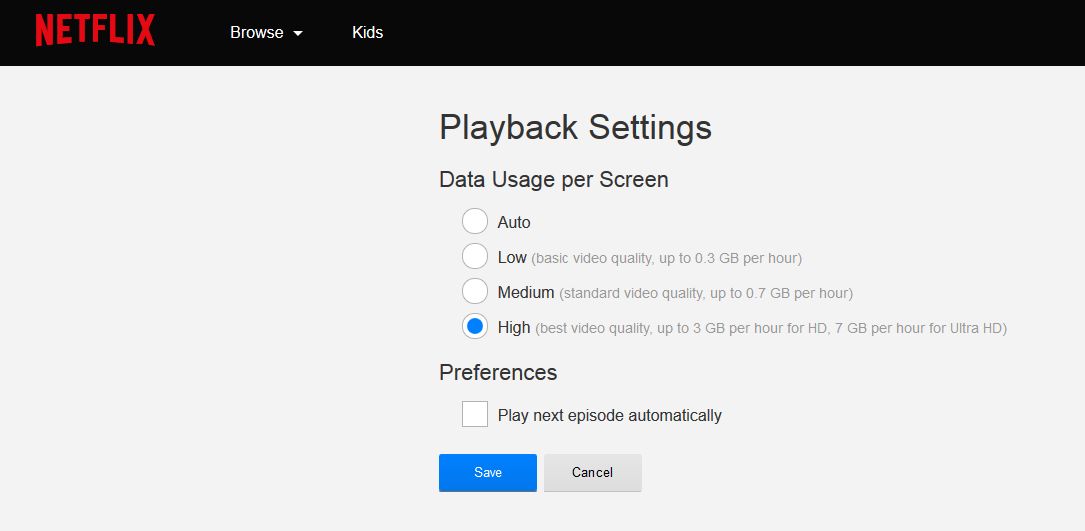Open the Browse menu
This screenshot has width=1085, height=531.
(257, 32)
